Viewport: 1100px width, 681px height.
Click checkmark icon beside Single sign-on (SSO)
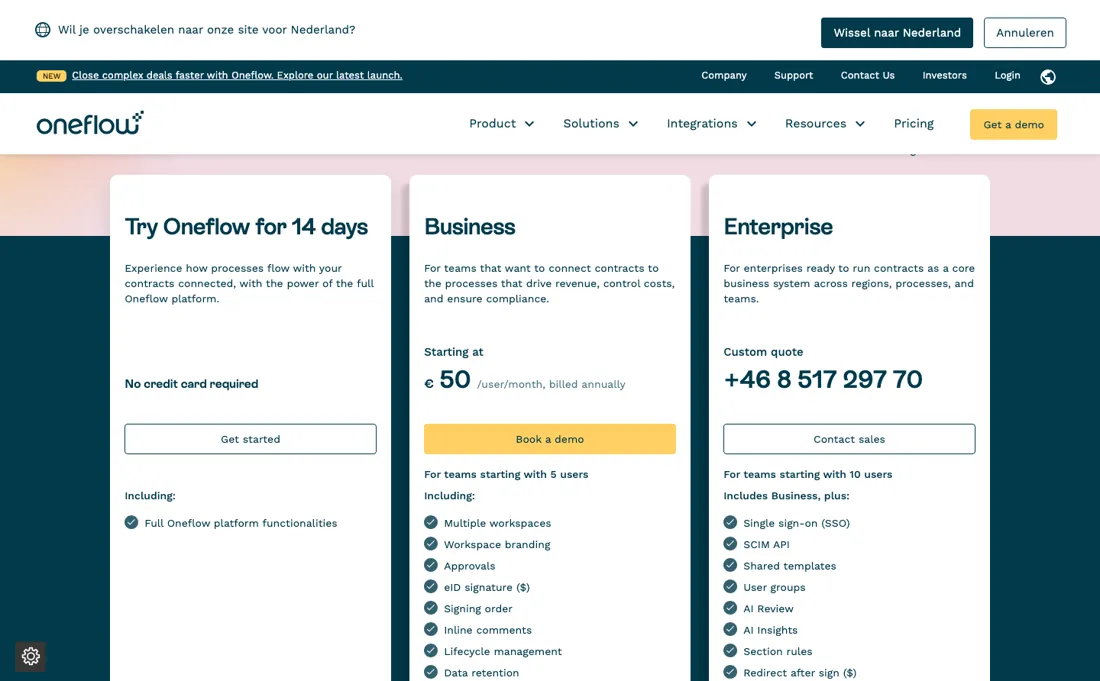coord(730,522)
